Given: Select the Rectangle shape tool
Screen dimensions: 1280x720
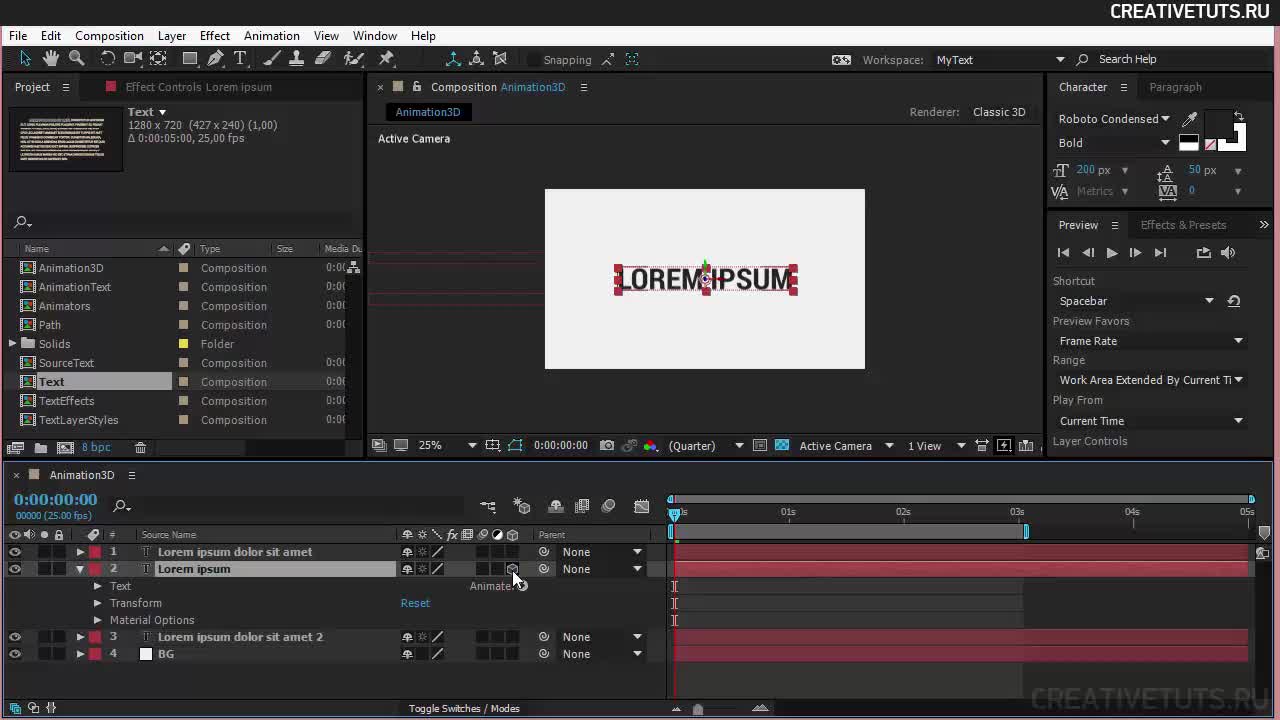Looking at the screenshot, I should tap(190, 59).
